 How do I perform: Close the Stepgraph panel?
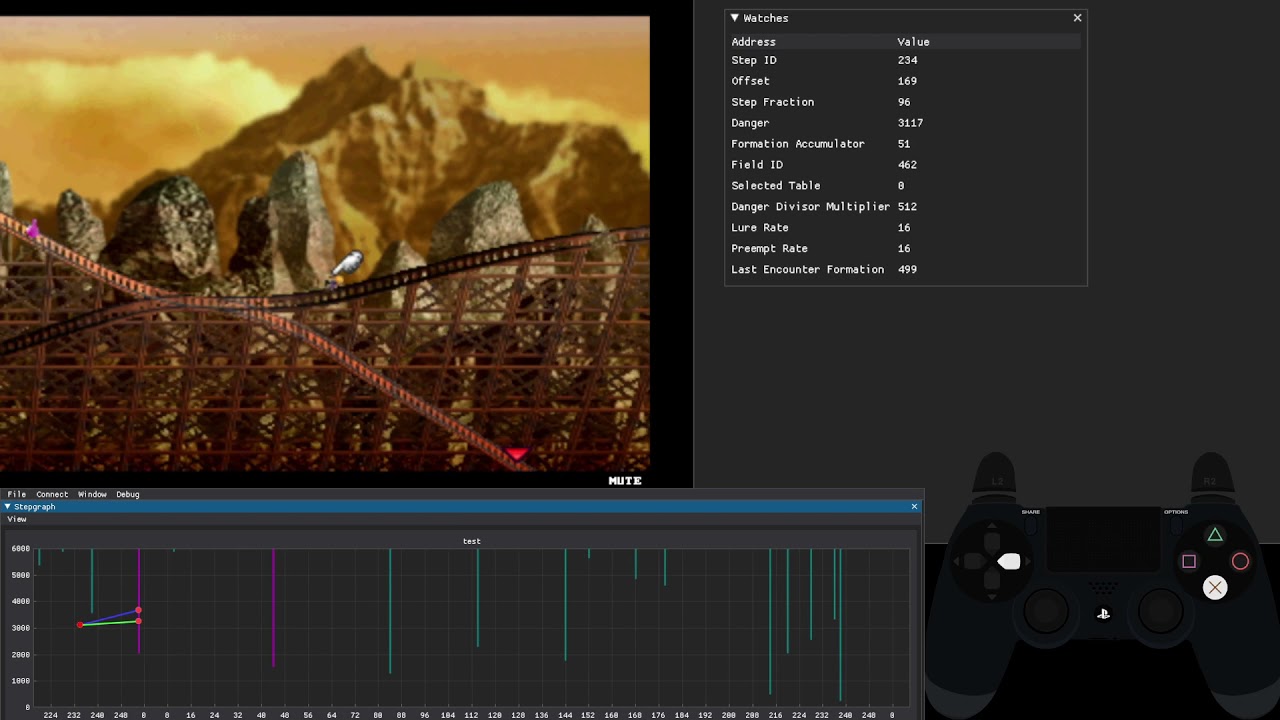click(x=914, y=507)
